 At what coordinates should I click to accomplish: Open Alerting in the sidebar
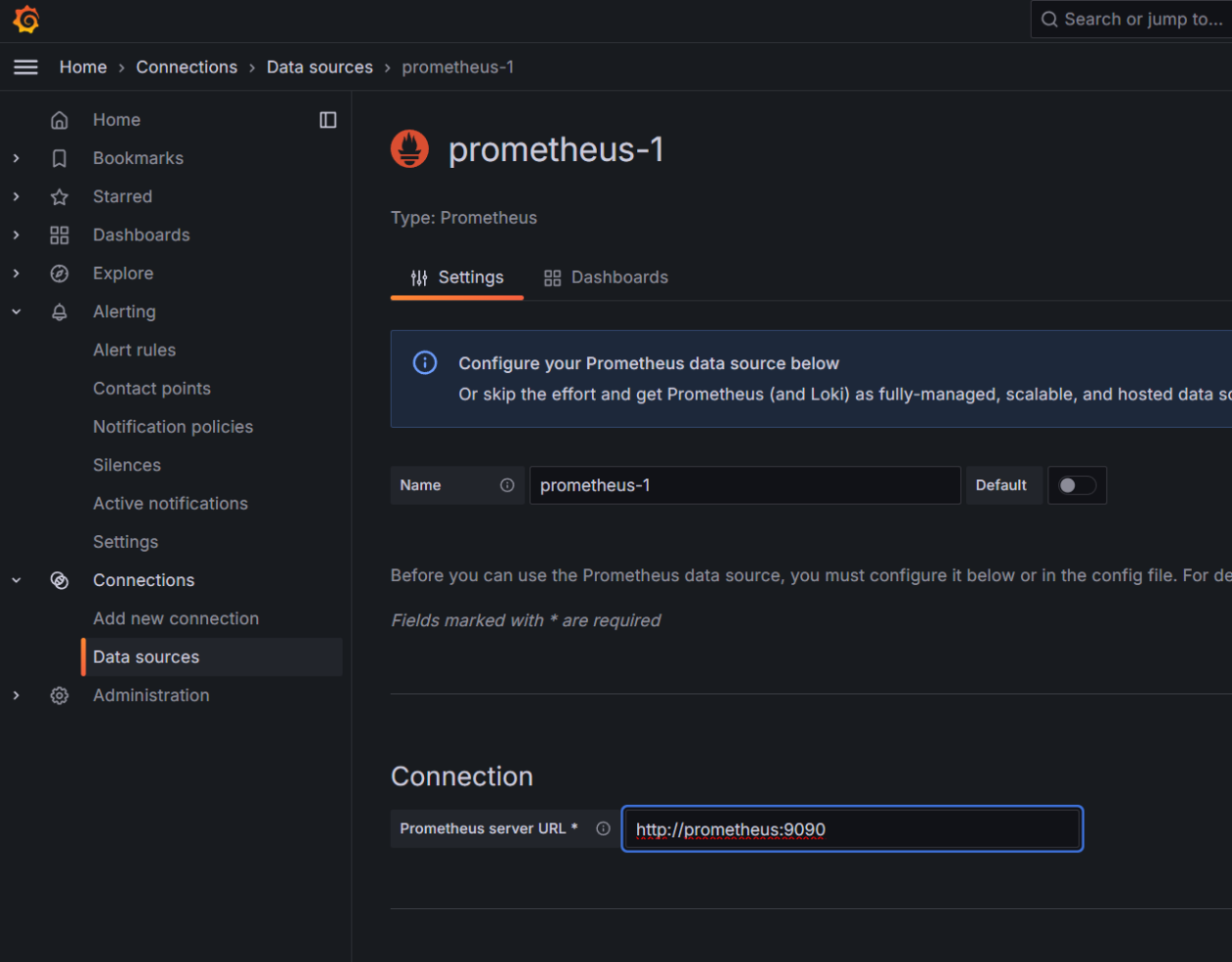tap(124, 312)
